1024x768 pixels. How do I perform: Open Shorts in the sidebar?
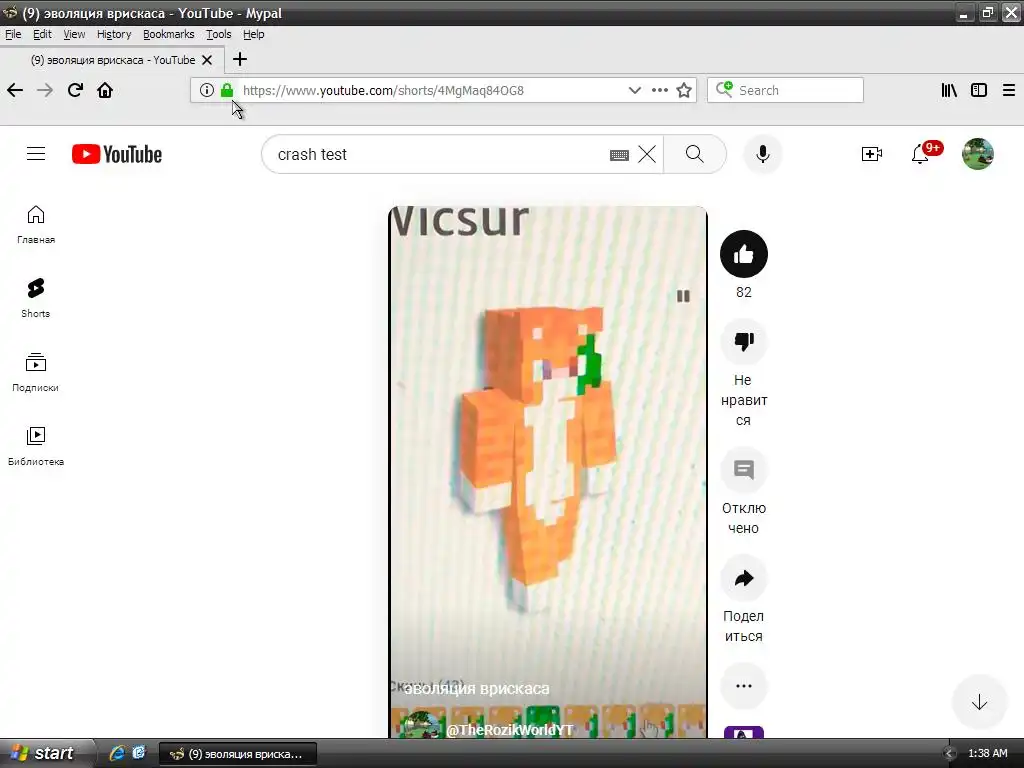click(x=36, y=298)
